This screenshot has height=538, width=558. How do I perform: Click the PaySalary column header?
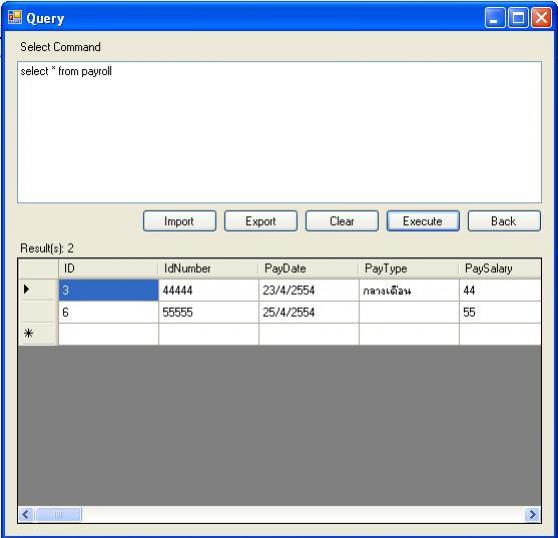coord(500,268)
